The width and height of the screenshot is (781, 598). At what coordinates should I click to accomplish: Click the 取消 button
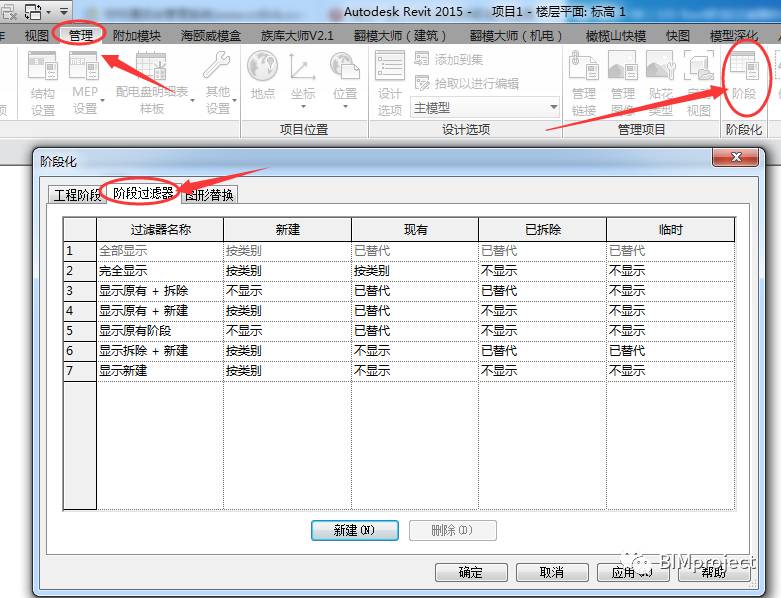tap(552, 572)
